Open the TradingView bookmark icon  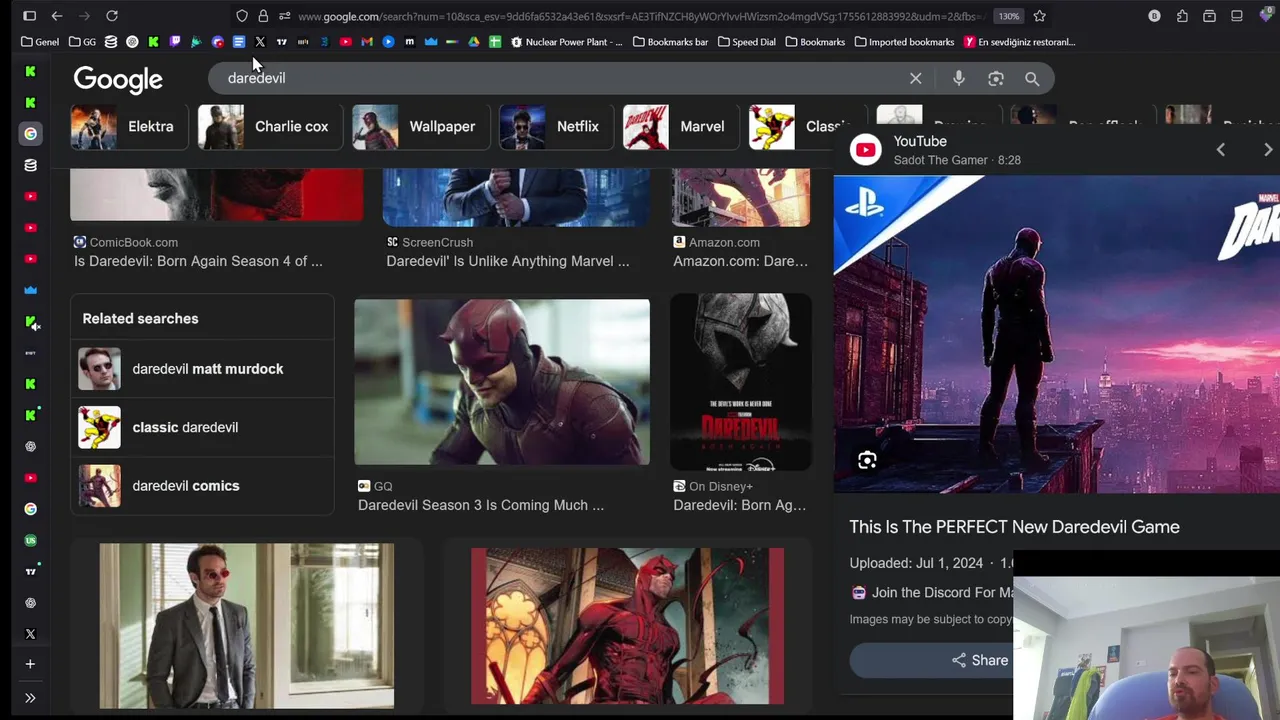click(x=281, y=42)
